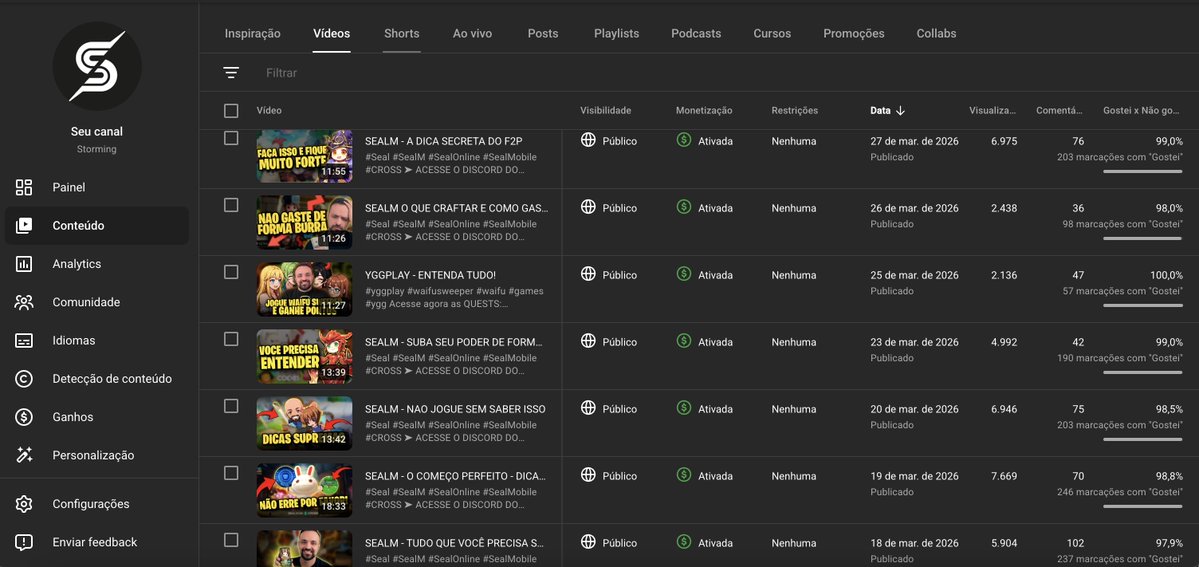Click monetization dollar icon for A DICA SECRETA DO F2P
1199x567 pixels.
tap(684, 140)
